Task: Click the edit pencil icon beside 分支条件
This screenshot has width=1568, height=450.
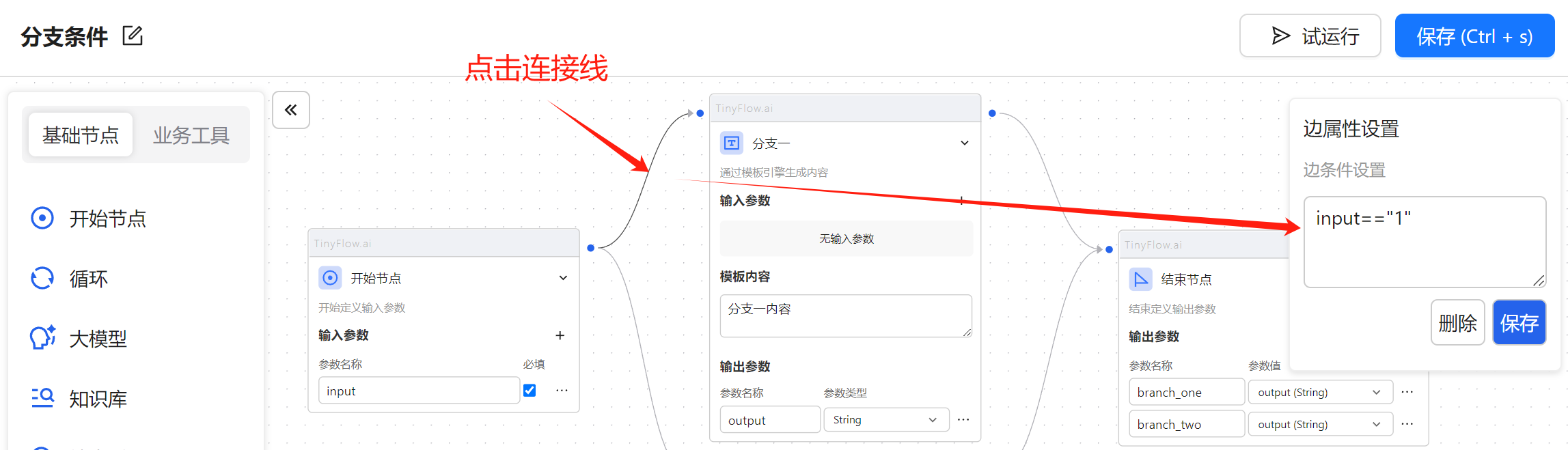Action: coord(133,36)
